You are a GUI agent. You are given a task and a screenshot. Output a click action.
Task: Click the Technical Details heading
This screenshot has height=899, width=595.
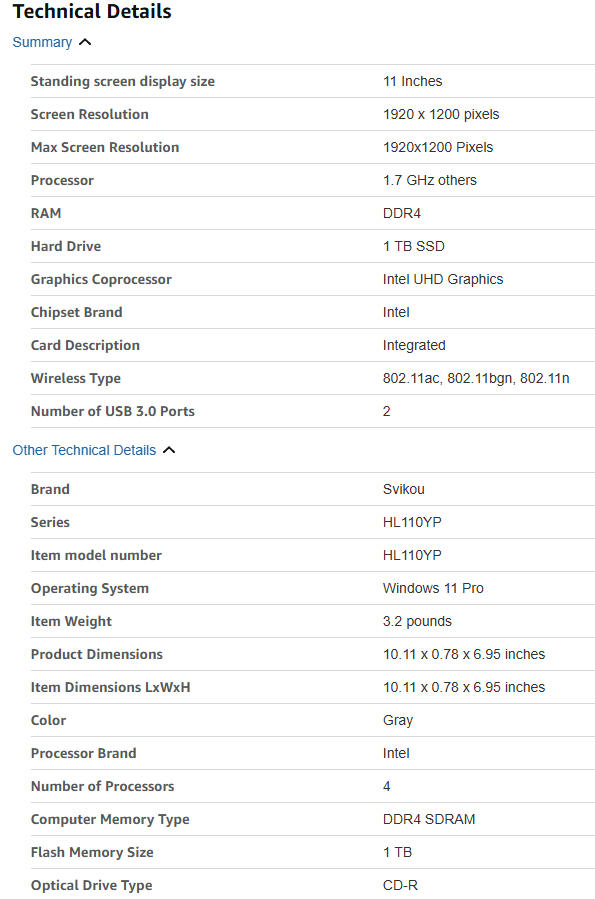click(x=92, y=11)
